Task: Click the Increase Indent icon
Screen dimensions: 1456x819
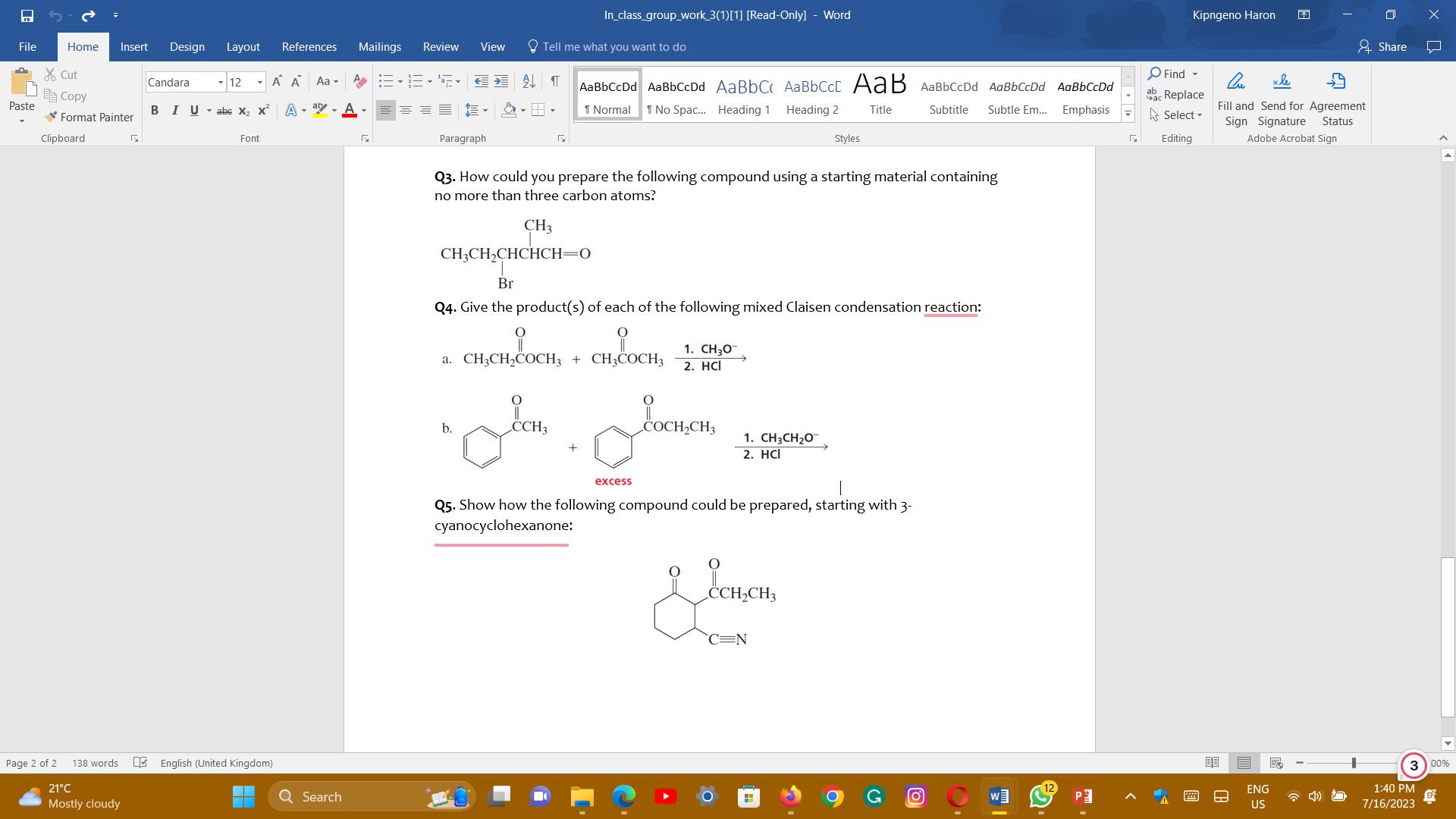Action: pyautogui.click(x=501, y=81)
